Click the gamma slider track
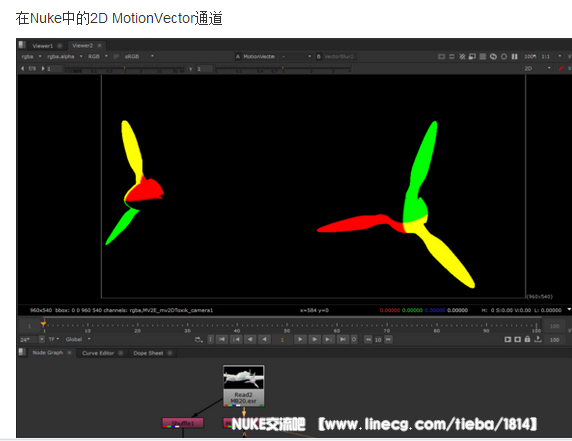This screenshot has height=441, width=572. click(x=283, y=69)
